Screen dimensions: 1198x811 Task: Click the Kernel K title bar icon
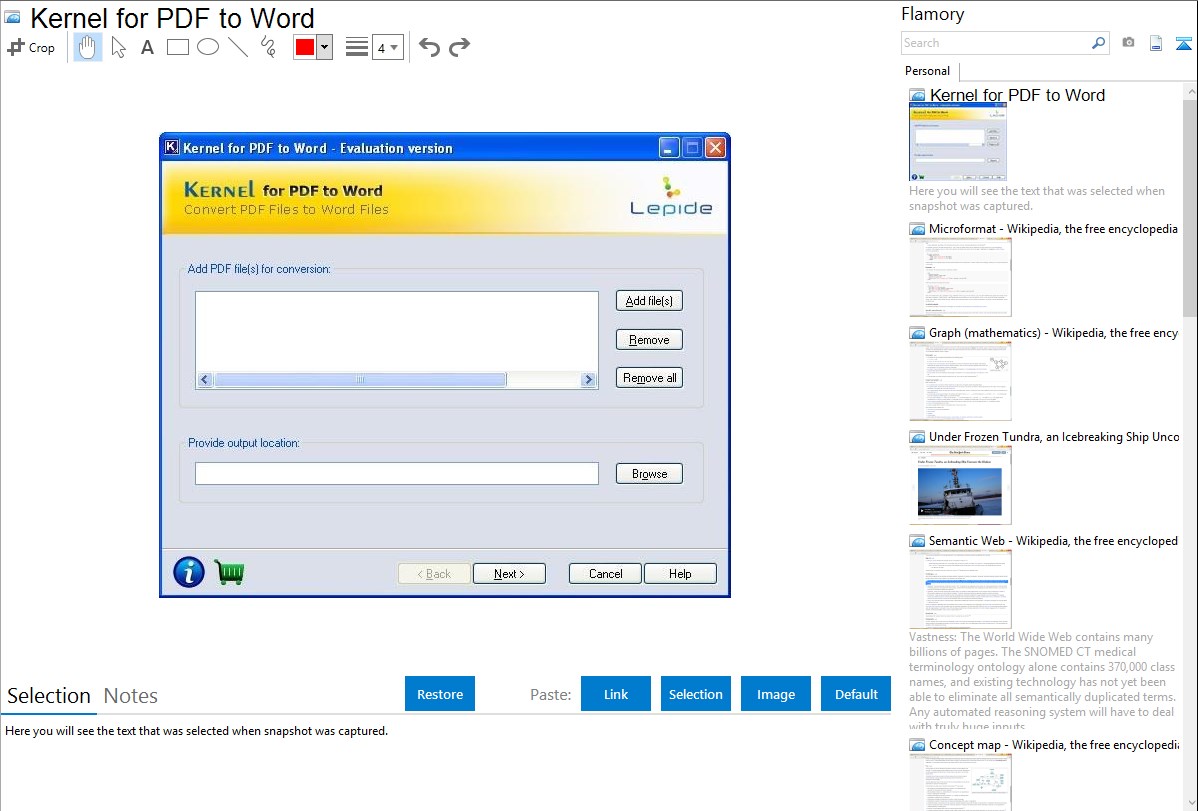(x=172, y=148)
